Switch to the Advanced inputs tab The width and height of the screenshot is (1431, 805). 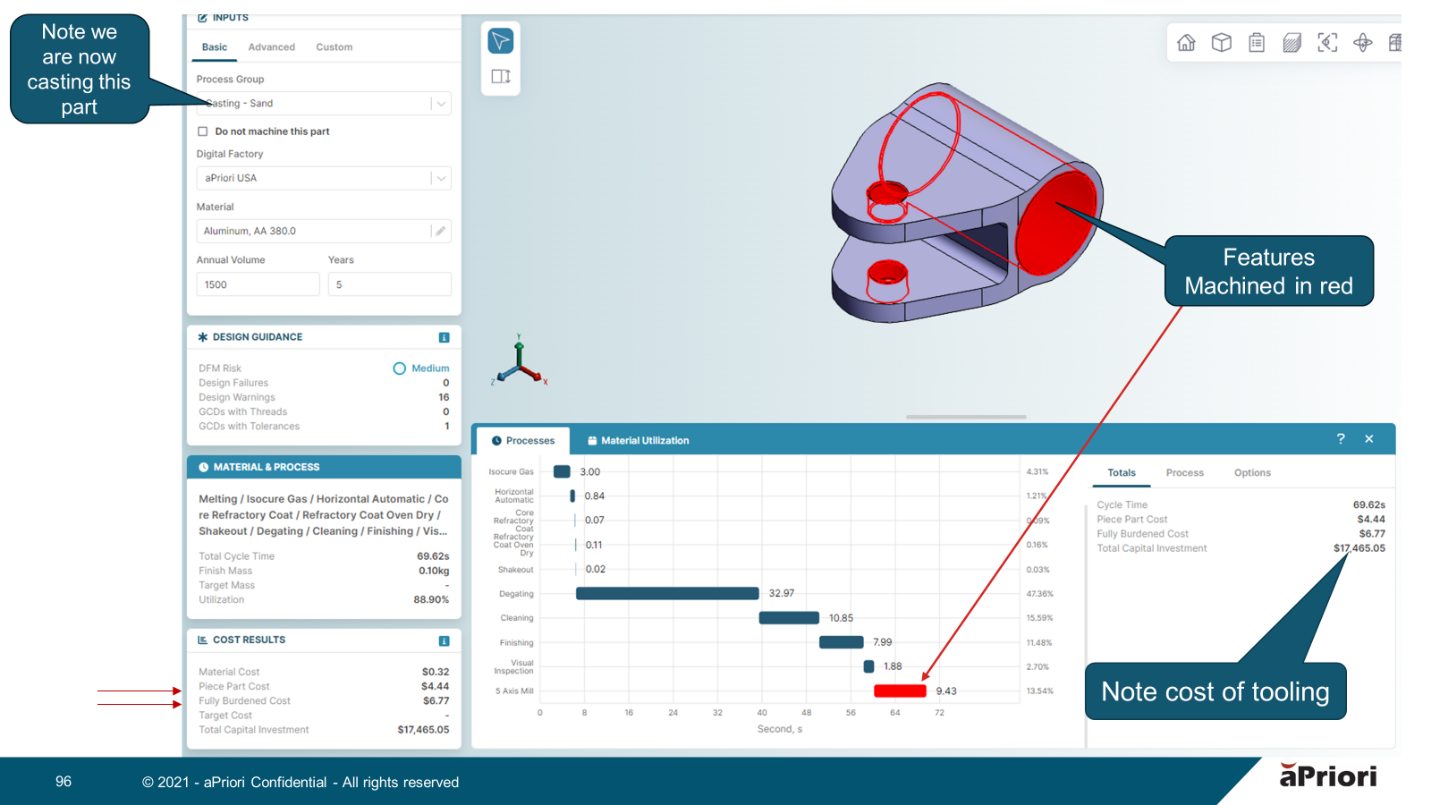(271, 47)
